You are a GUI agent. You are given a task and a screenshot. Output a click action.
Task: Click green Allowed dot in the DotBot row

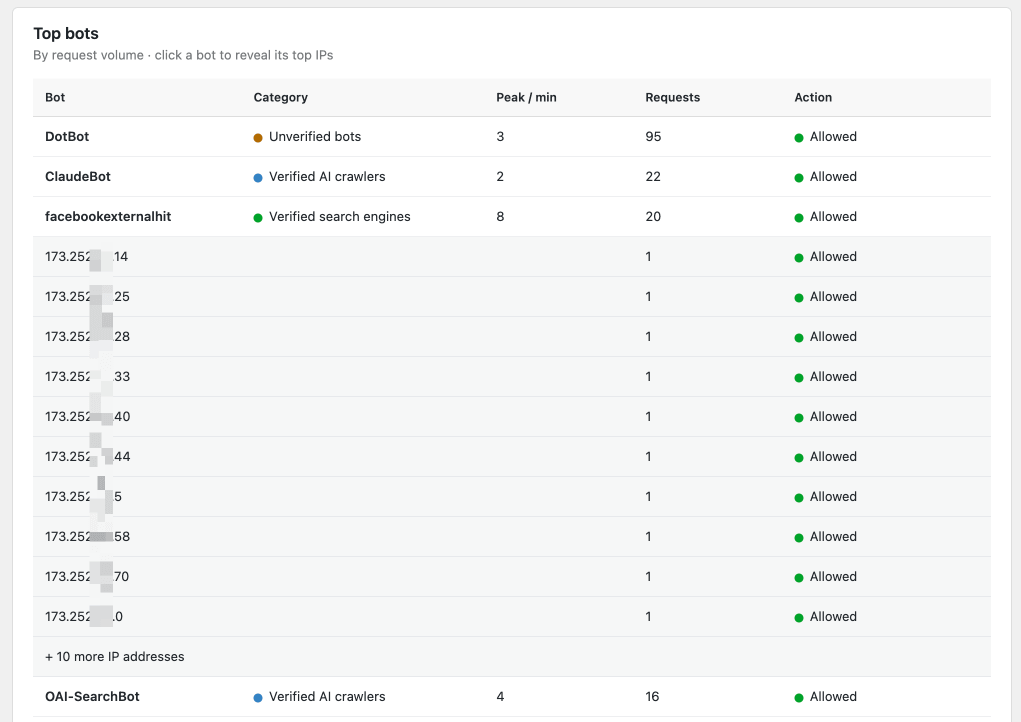pyautogui.click(x=799, y=137)
